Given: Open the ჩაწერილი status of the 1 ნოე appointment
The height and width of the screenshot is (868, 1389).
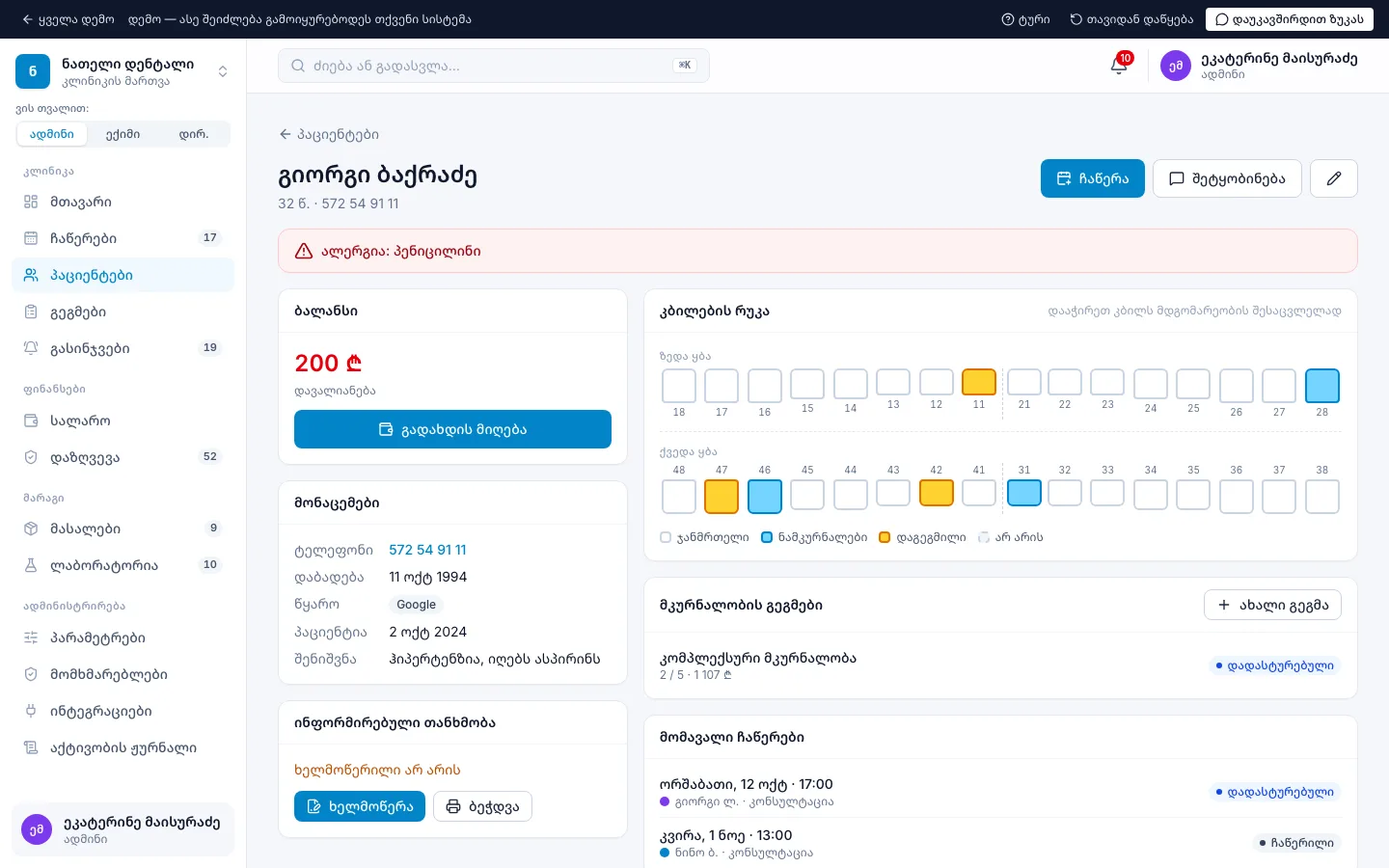Looking at the screenshot, I should 1296,843.
